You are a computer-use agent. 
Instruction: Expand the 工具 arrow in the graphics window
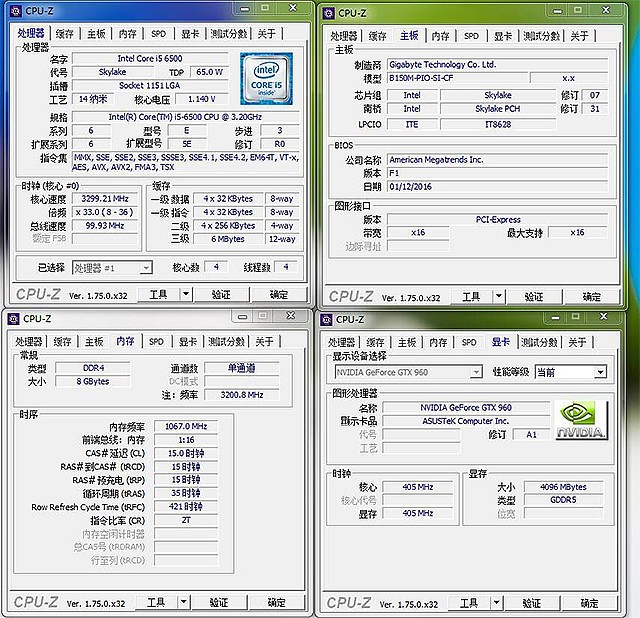[496, 602]
